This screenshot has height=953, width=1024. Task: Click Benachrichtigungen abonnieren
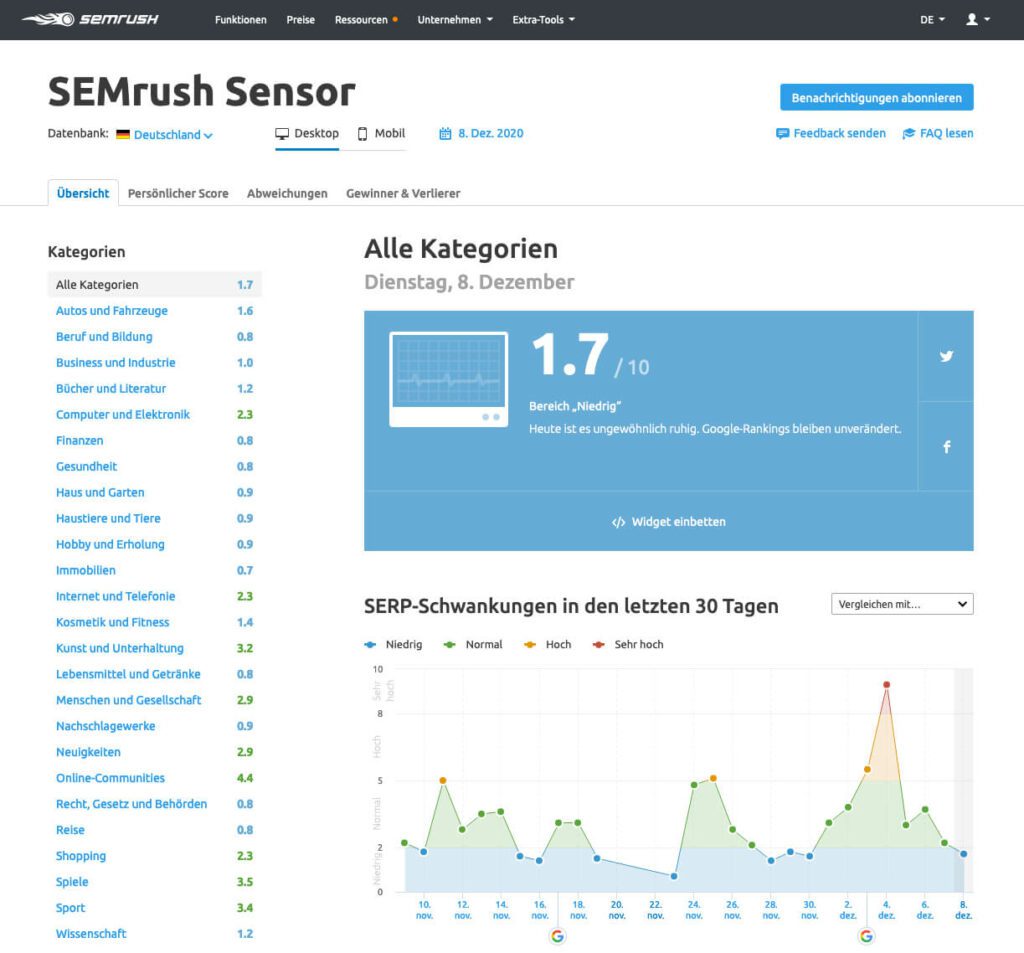(x=877, y=97)
